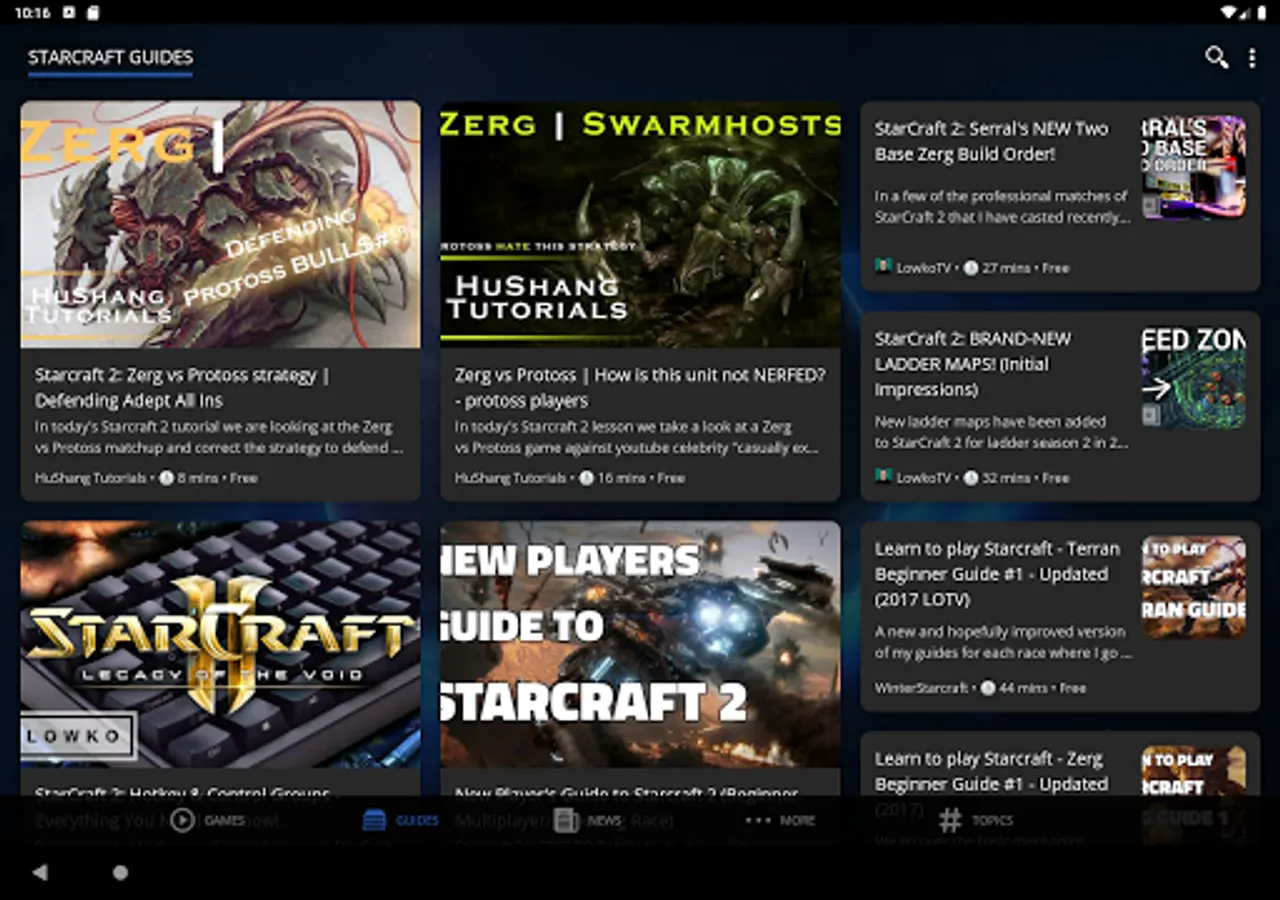1280x900 pixels.
Task: Click description 'A new and hopefully improved version'
Action: pyautogui.click(x=1003, y=642)
